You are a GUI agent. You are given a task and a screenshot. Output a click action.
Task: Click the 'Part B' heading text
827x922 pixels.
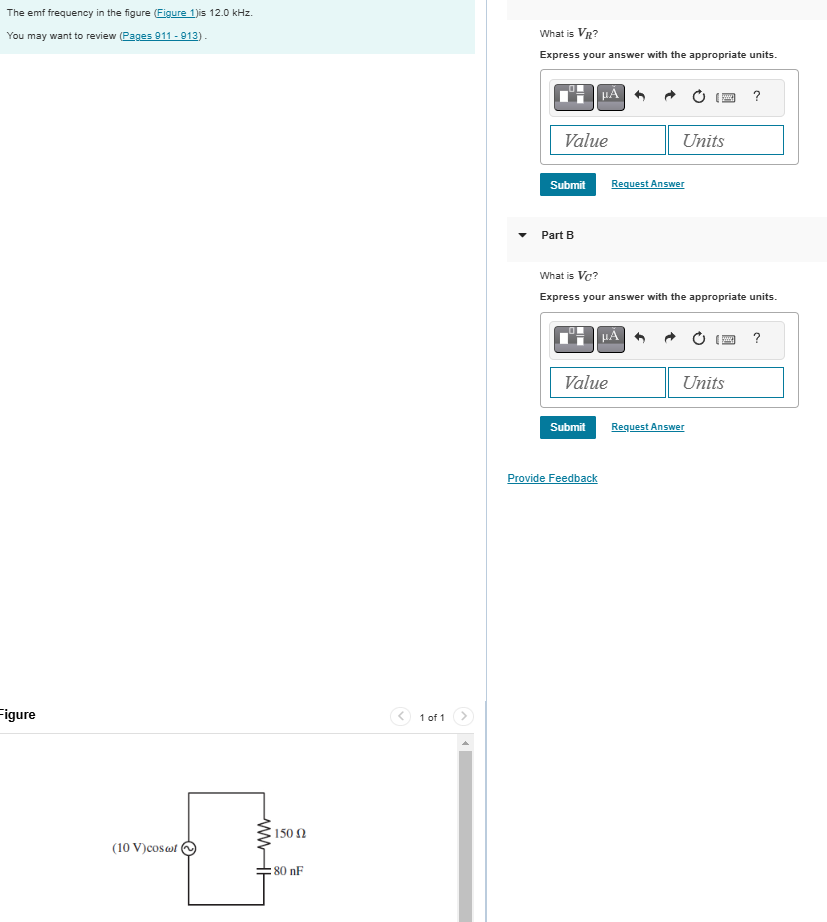pos(558,235)
